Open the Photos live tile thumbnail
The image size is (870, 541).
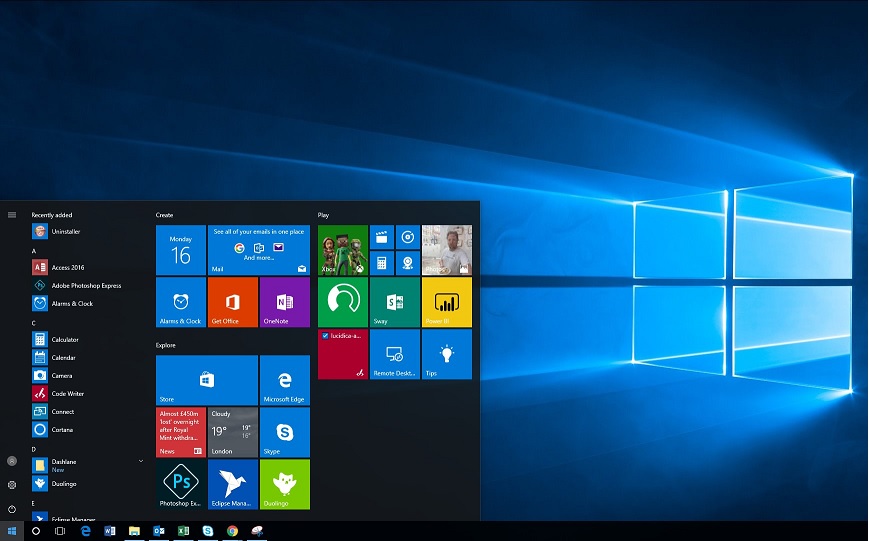(446, 250)
